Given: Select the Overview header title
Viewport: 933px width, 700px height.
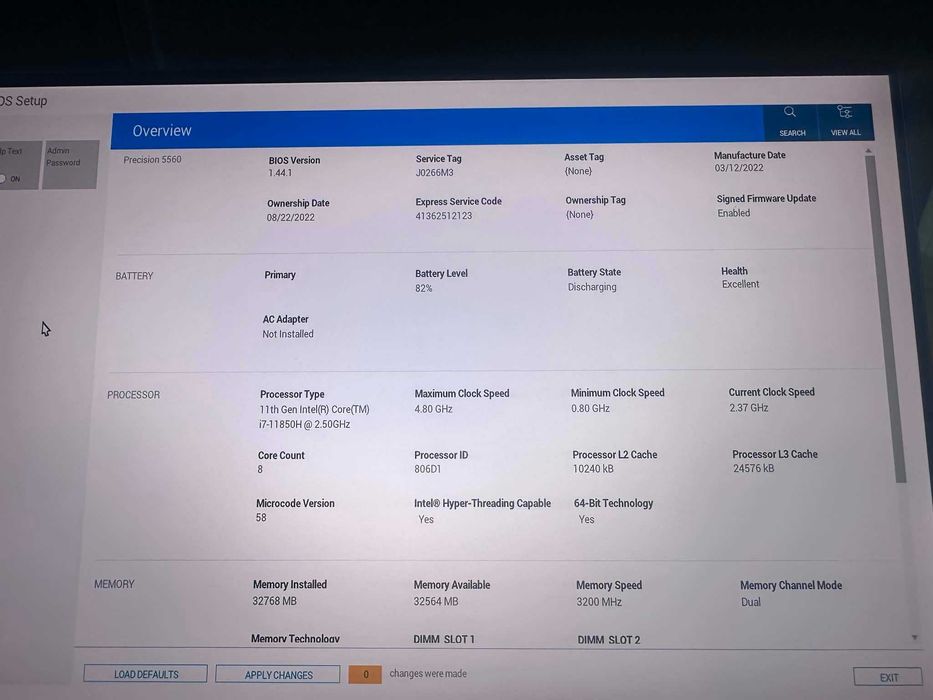Looking at the screenshot, I should (x=162, y=130).
